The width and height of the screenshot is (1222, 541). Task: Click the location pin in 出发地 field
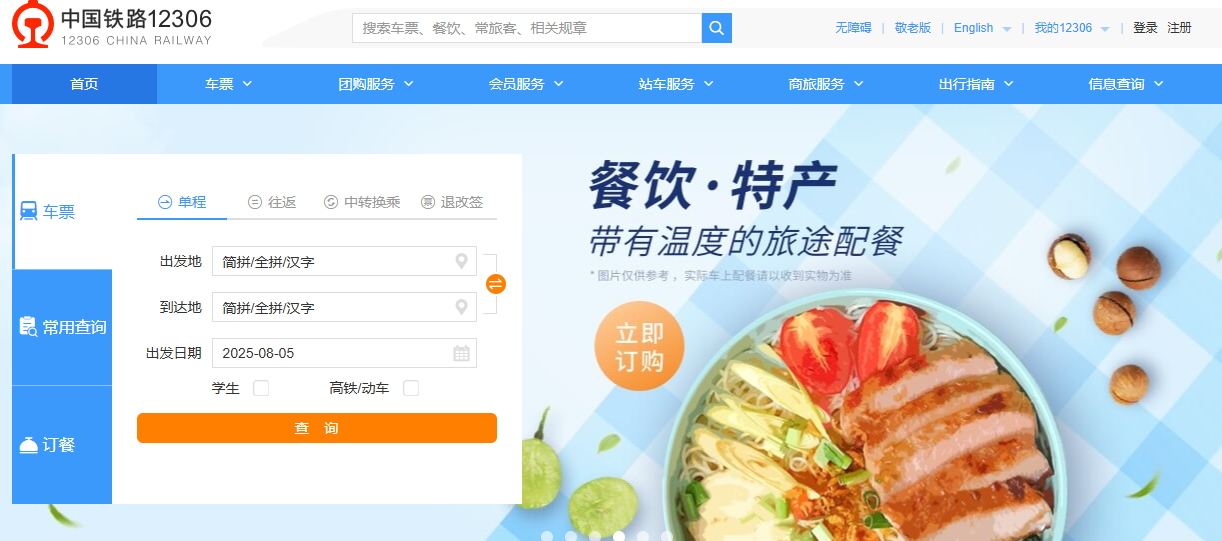pos(461,261)
